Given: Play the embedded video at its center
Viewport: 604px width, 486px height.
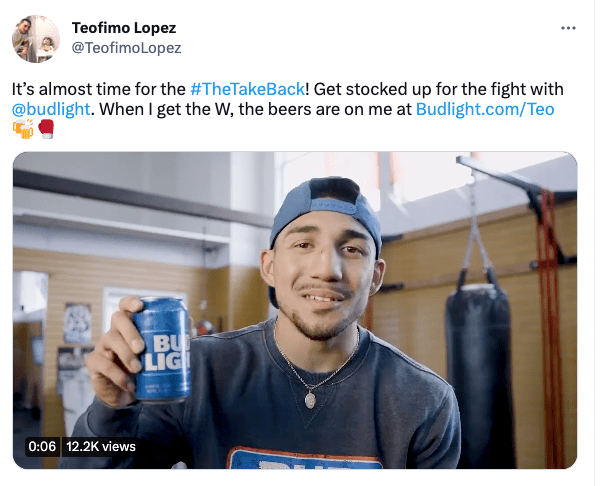Looking at the screenshot, I should point(295,310).
